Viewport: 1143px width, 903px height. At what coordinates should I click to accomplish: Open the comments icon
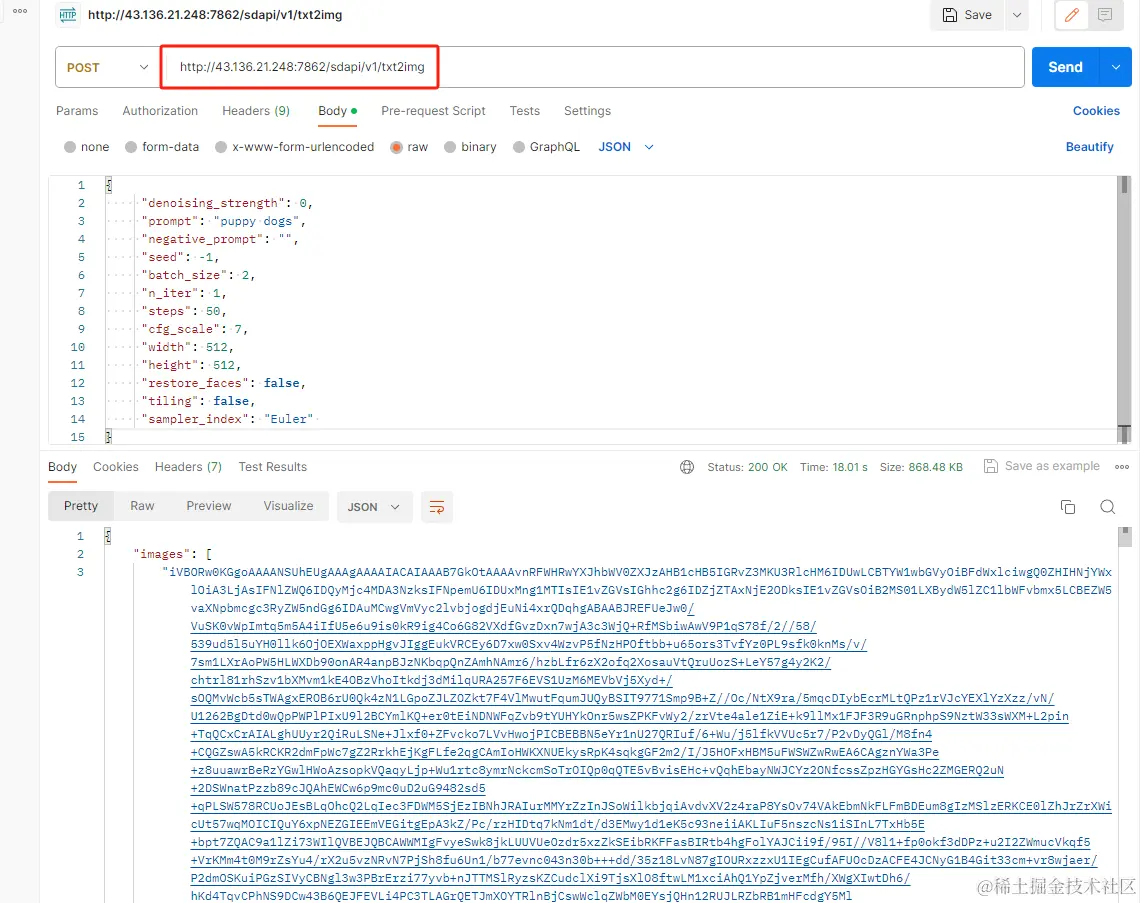[x=1105, y=15]
